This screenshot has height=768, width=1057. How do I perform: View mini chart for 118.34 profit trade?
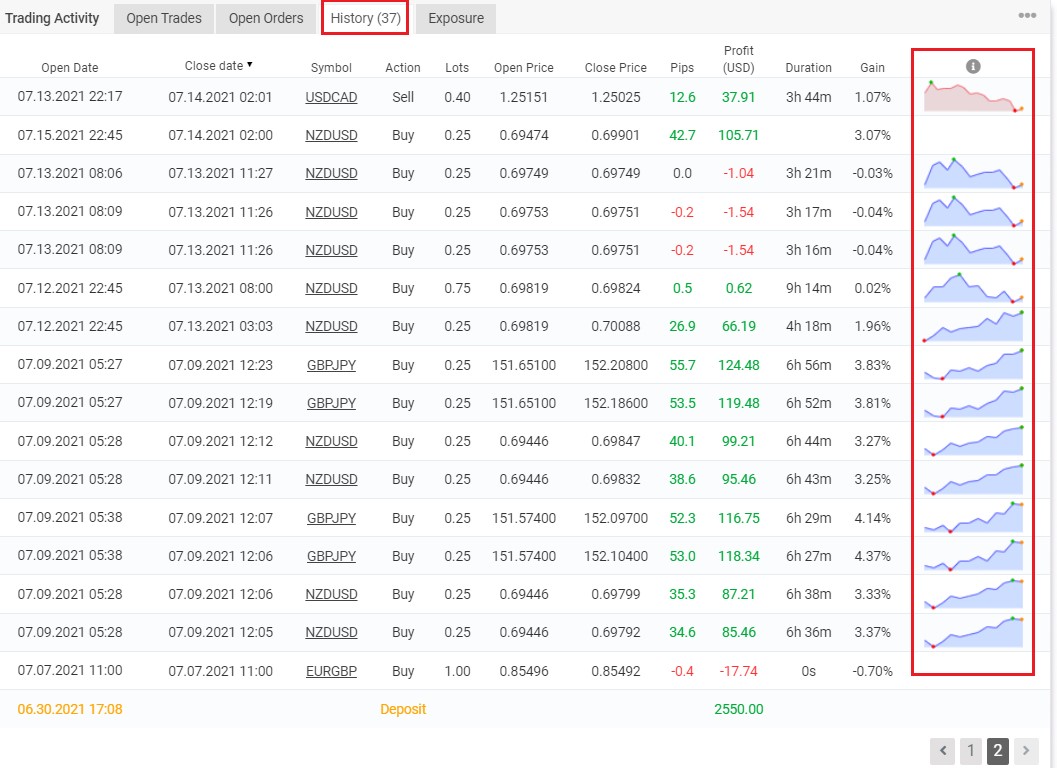click(973, 556)
